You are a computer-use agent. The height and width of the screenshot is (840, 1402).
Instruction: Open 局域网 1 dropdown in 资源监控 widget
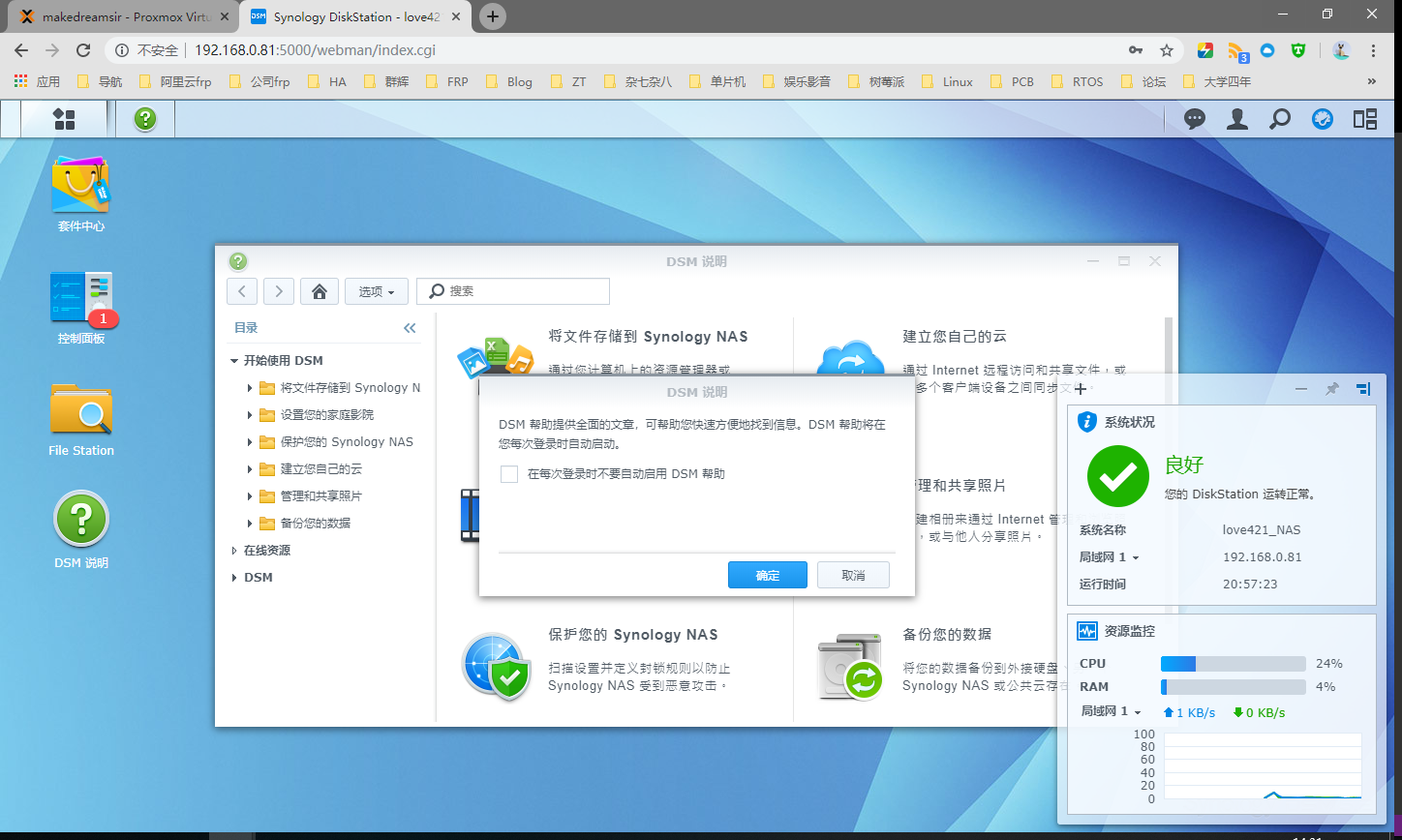1112,711
